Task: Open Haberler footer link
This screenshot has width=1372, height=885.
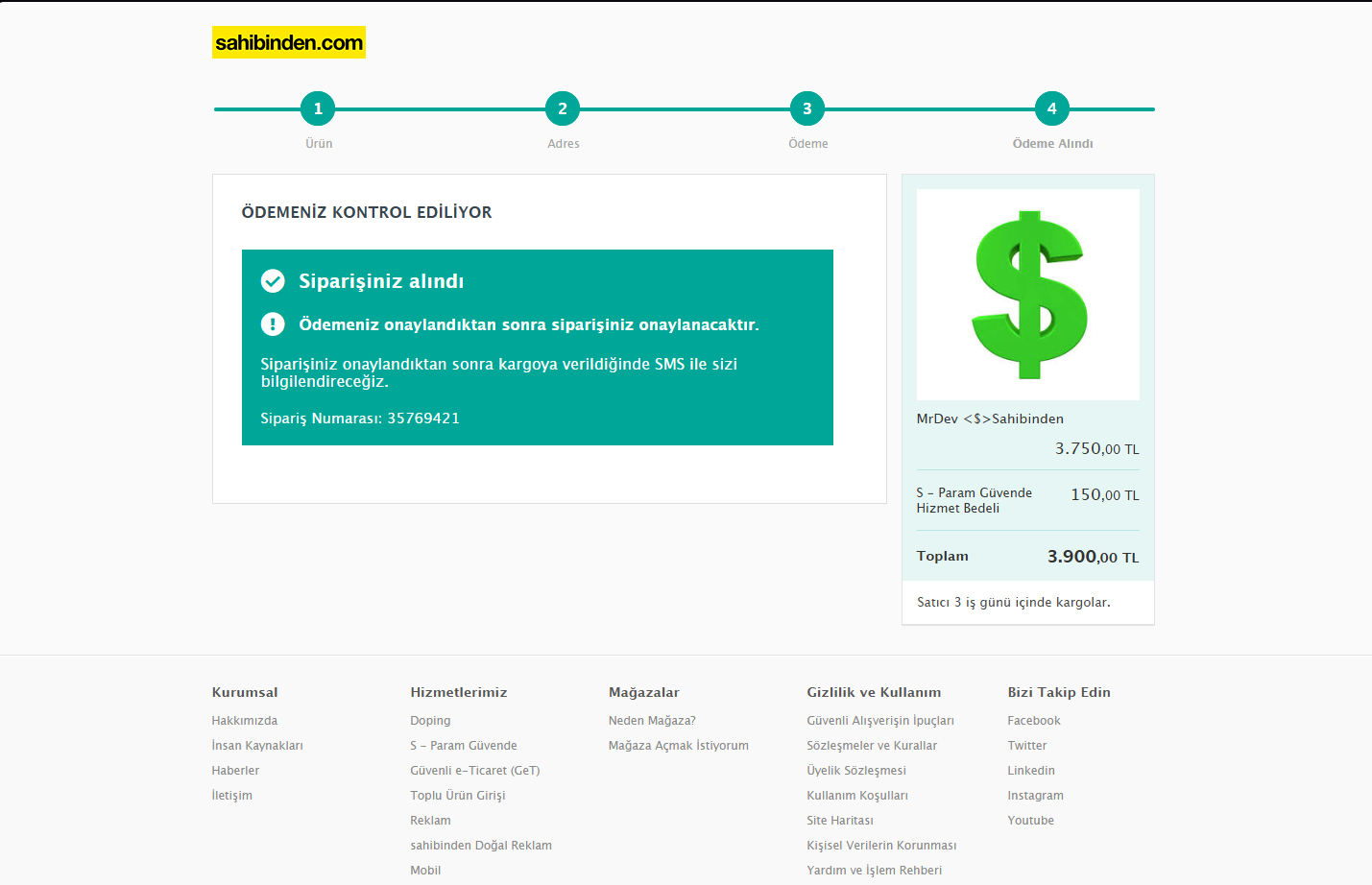Action: pyautogui.click(x=235, y=771)
